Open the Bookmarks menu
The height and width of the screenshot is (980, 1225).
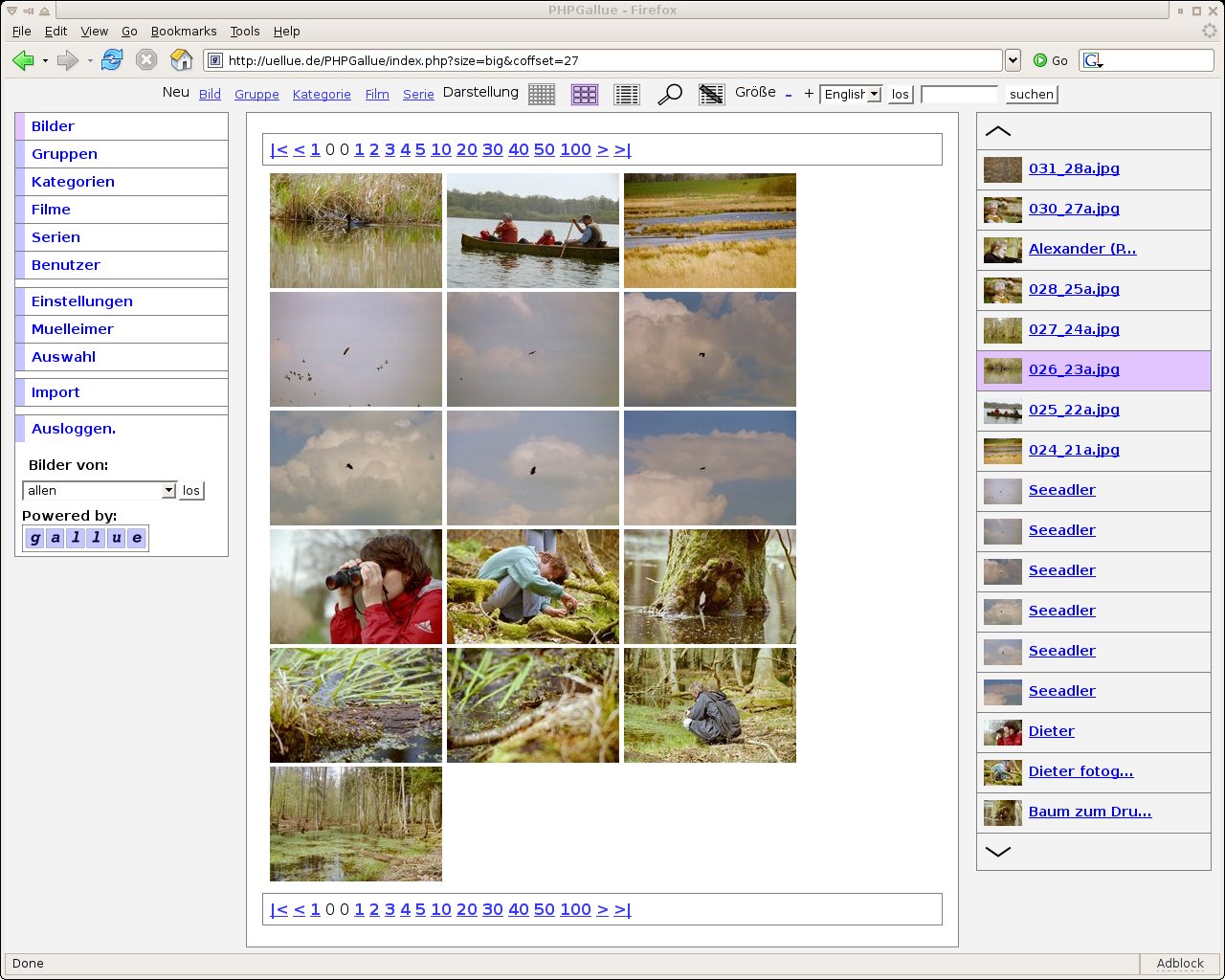click(184, 31)
